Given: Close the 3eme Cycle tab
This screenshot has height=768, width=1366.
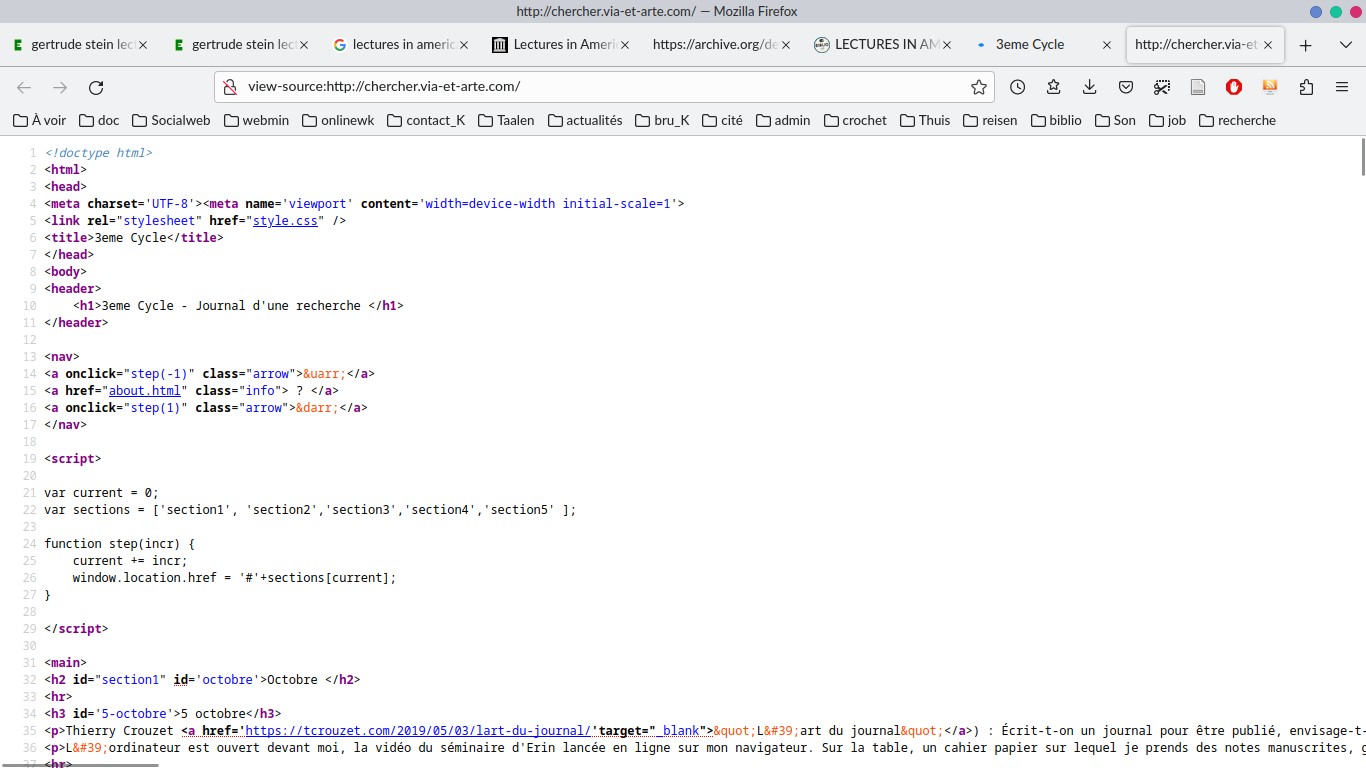Looking at the screenshot, I should [x=1107, y=45].
